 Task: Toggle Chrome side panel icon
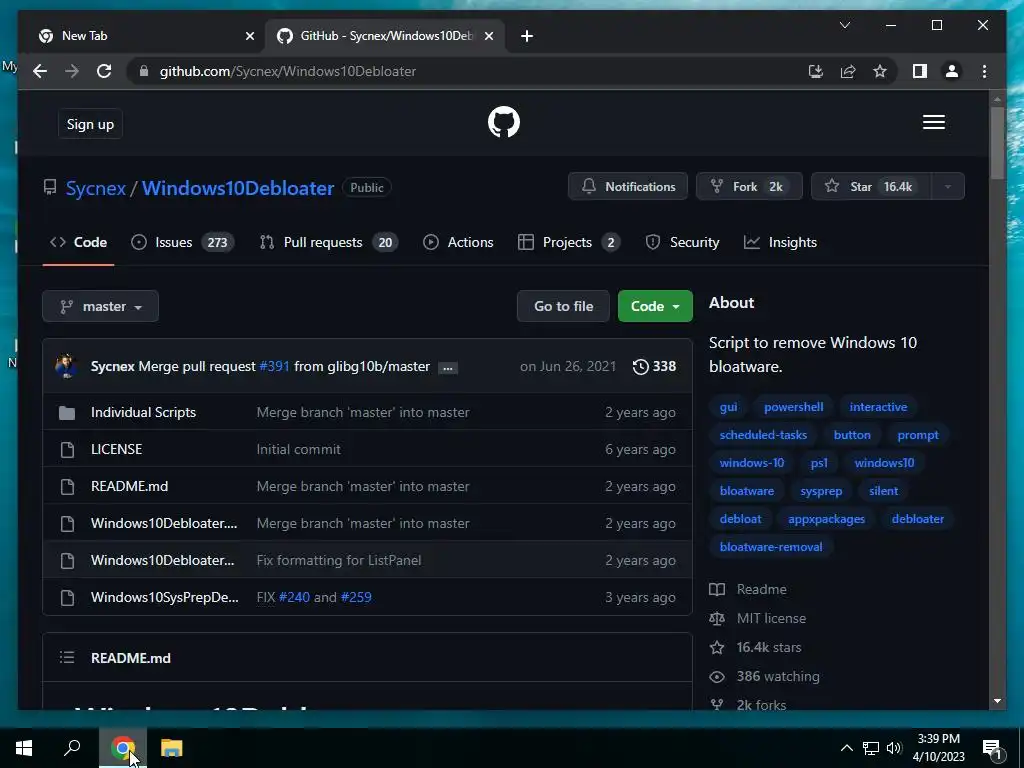point(920,71)
